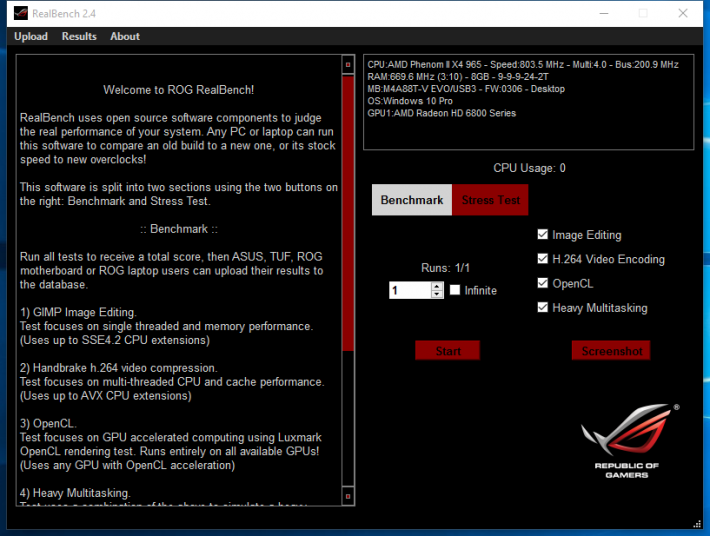Click '(Uses up to AVX CPU extensions)' line
This screenshot has height=536, width=710.
click(106, 396)
